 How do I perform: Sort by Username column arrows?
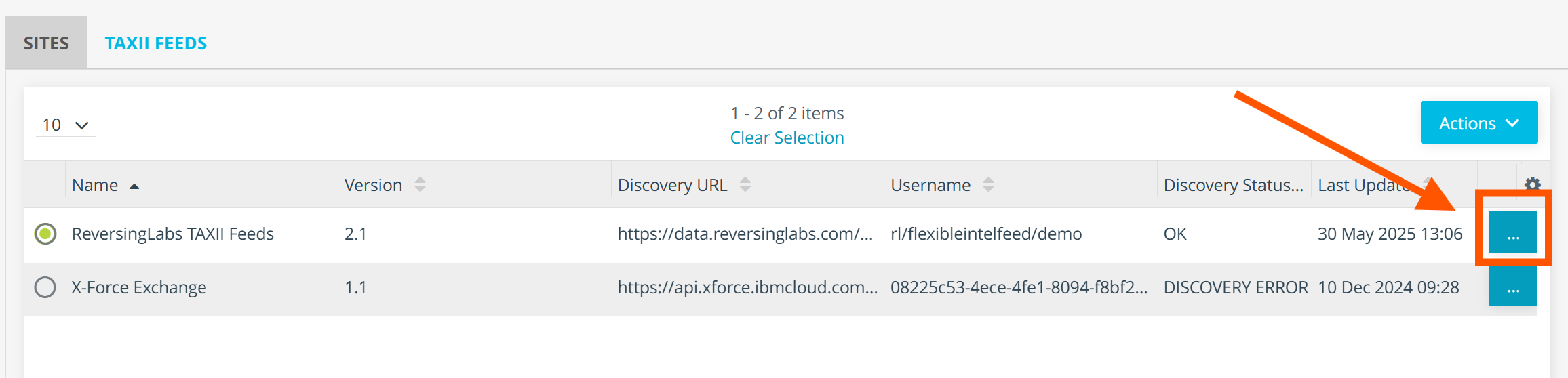coord(989,185)
